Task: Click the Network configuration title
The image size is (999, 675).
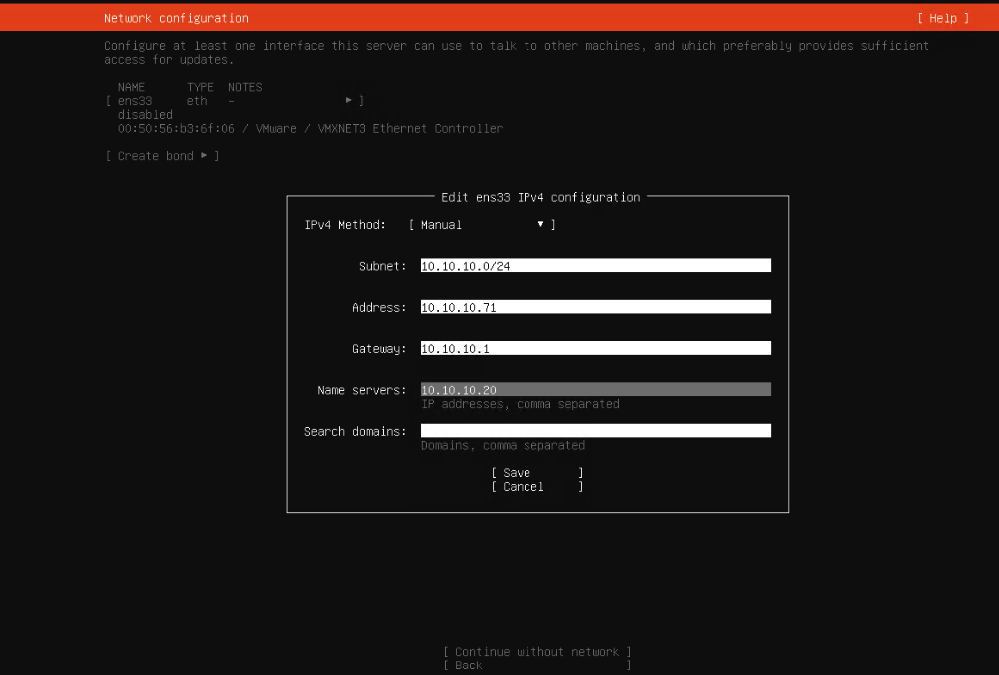Action: click(x=176, y=18)
